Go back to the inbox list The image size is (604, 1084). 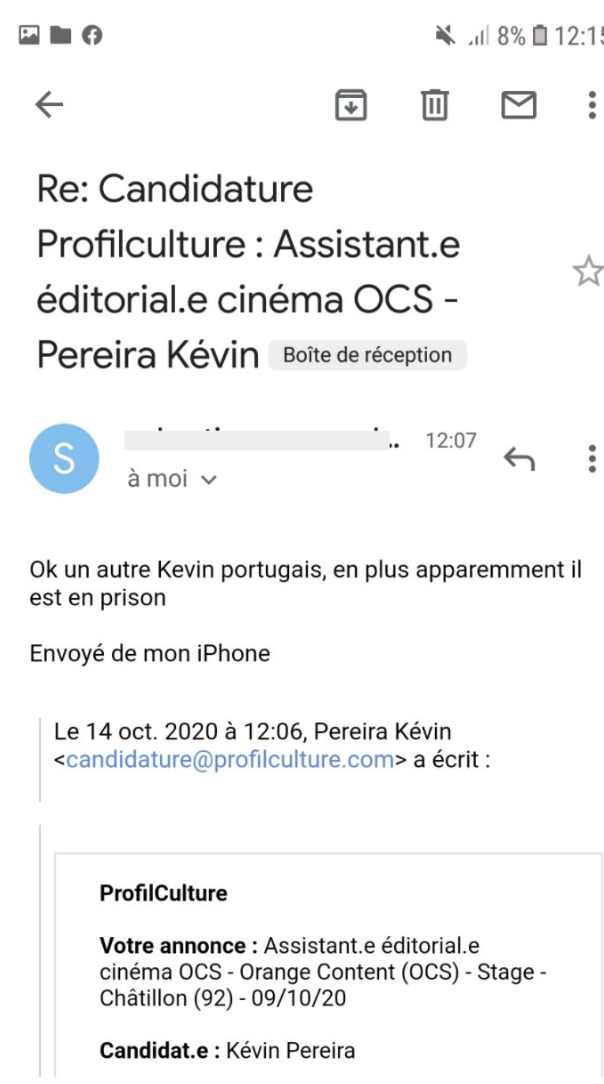pyautogui.click(x=49, y=105)
